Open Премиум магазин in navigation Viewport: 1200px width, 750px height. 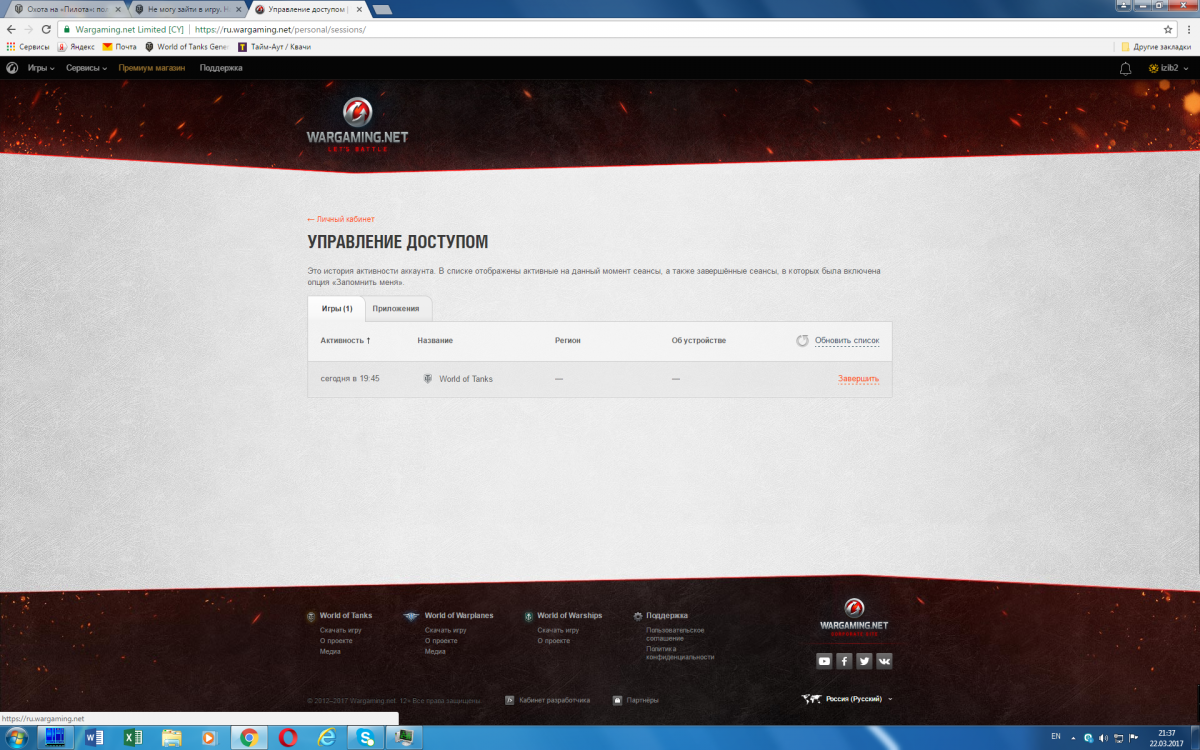[x=151, y=68]
